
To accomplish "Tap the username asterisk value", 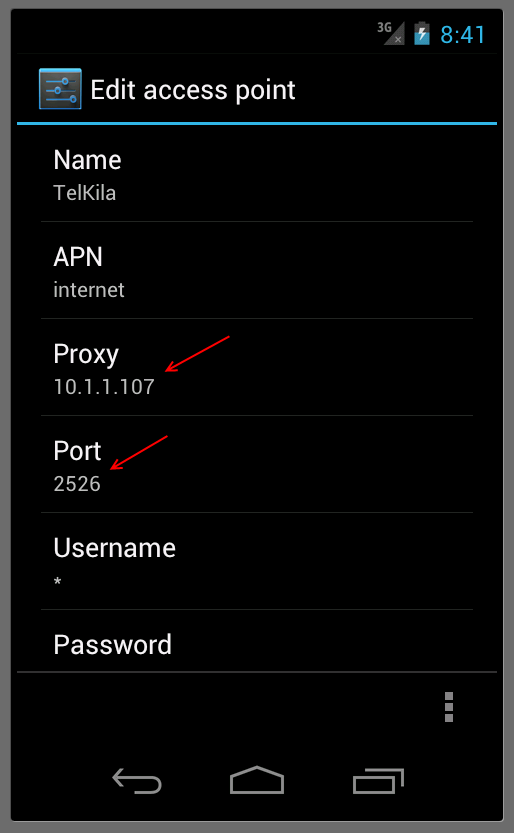I will click(57, 581).
